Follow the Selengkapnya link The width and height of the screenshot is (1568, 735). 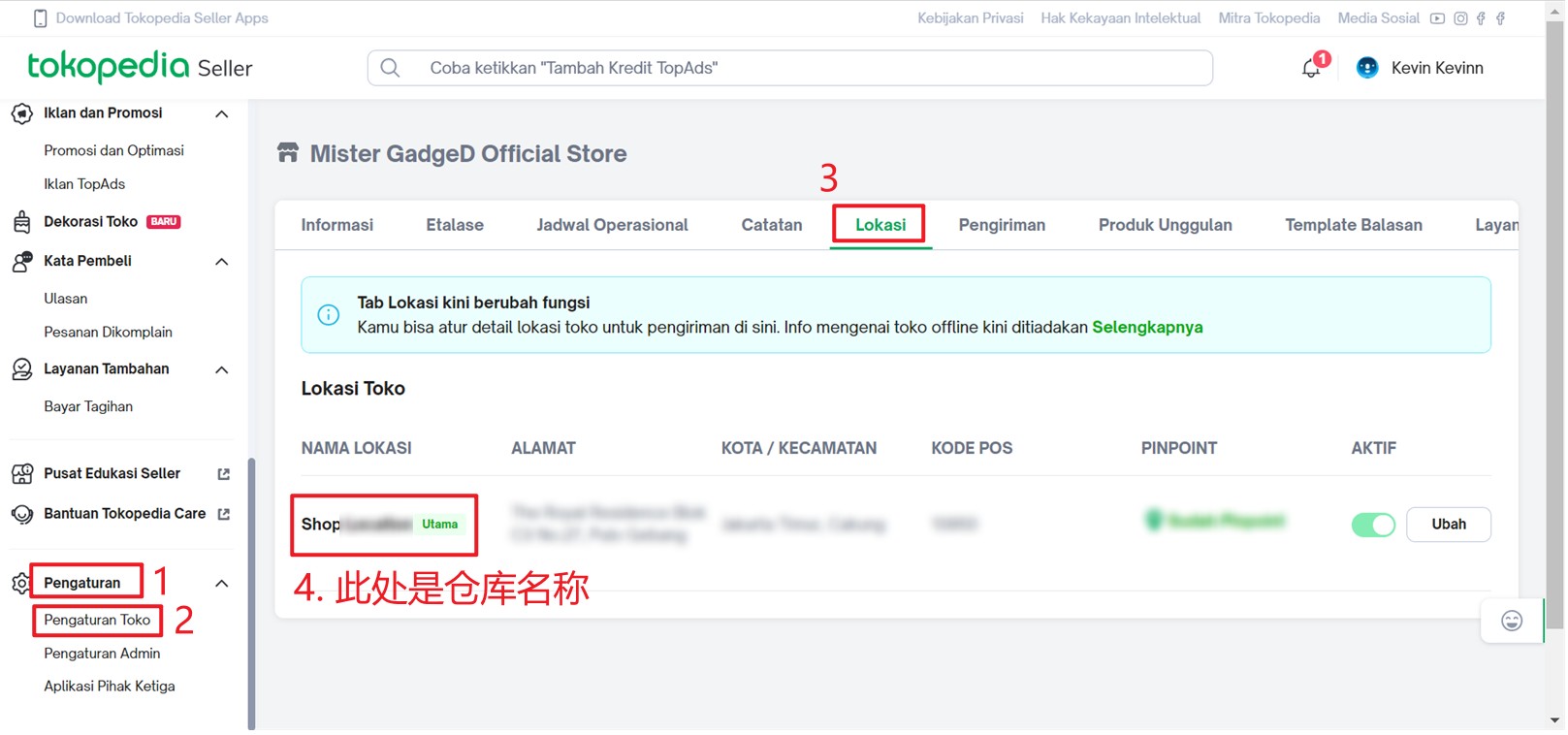point(1147,328)
